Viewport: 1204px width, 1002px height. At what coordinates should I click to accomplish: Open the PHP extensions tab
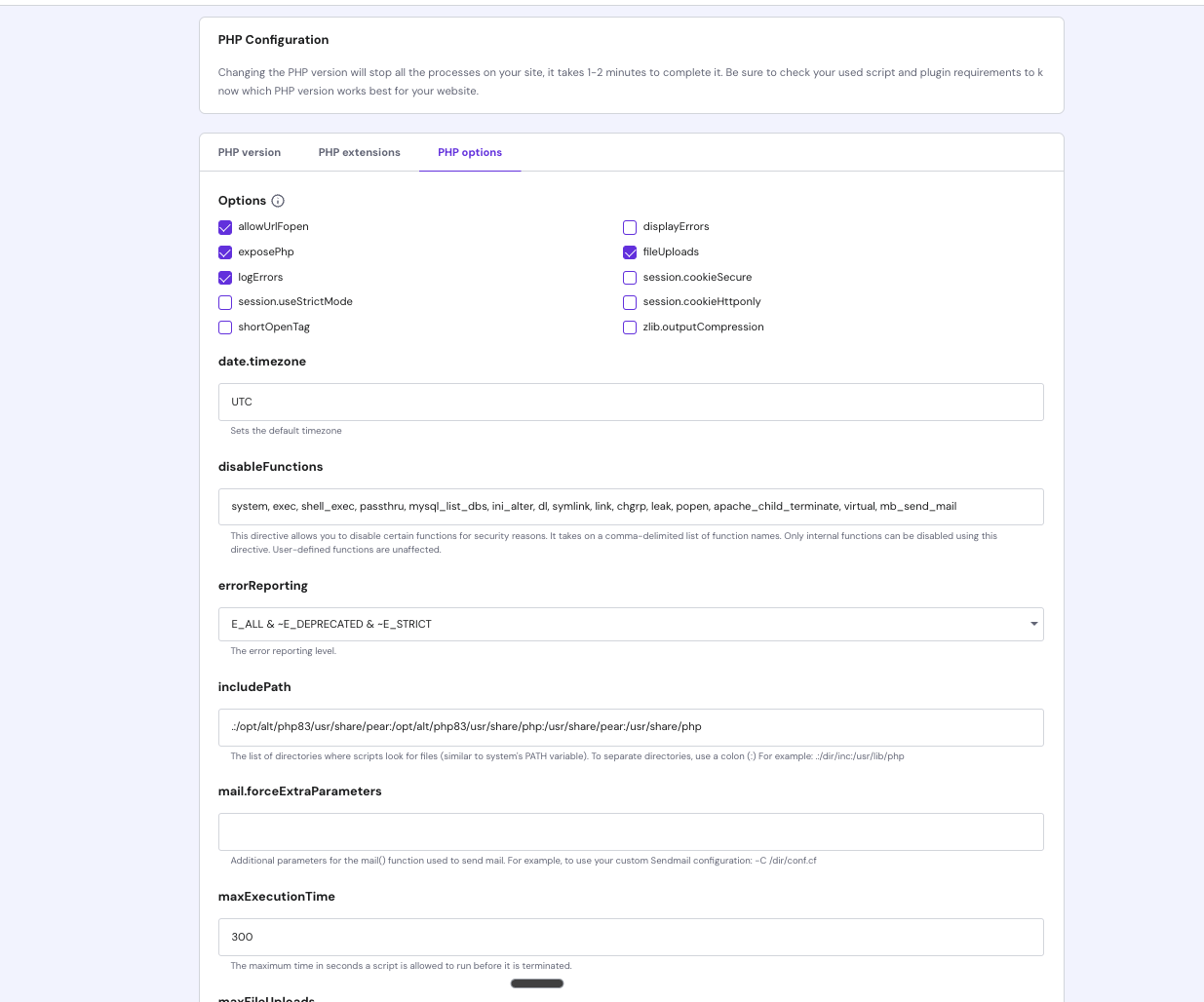click(x=359, y=152)
